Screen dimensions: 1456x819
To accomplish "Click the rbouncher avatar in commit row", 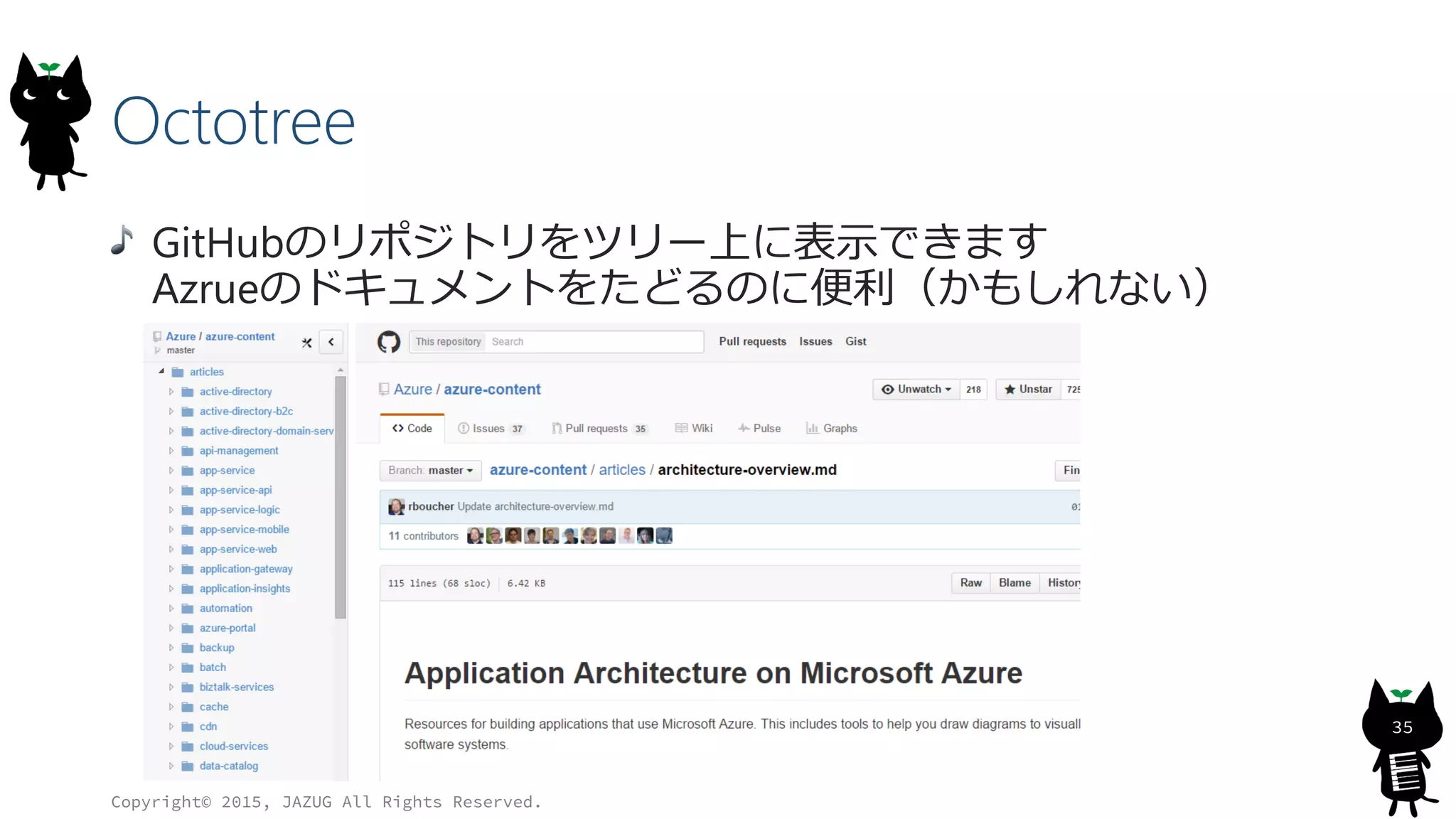I will pyautogui.click(x=396, y=507).
